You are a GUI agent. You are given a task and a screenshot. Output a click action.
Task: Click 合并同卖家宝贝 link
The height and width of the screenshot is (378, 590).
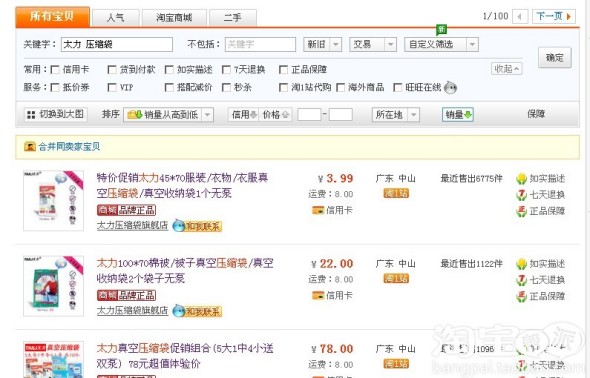[x=69, y=147]
